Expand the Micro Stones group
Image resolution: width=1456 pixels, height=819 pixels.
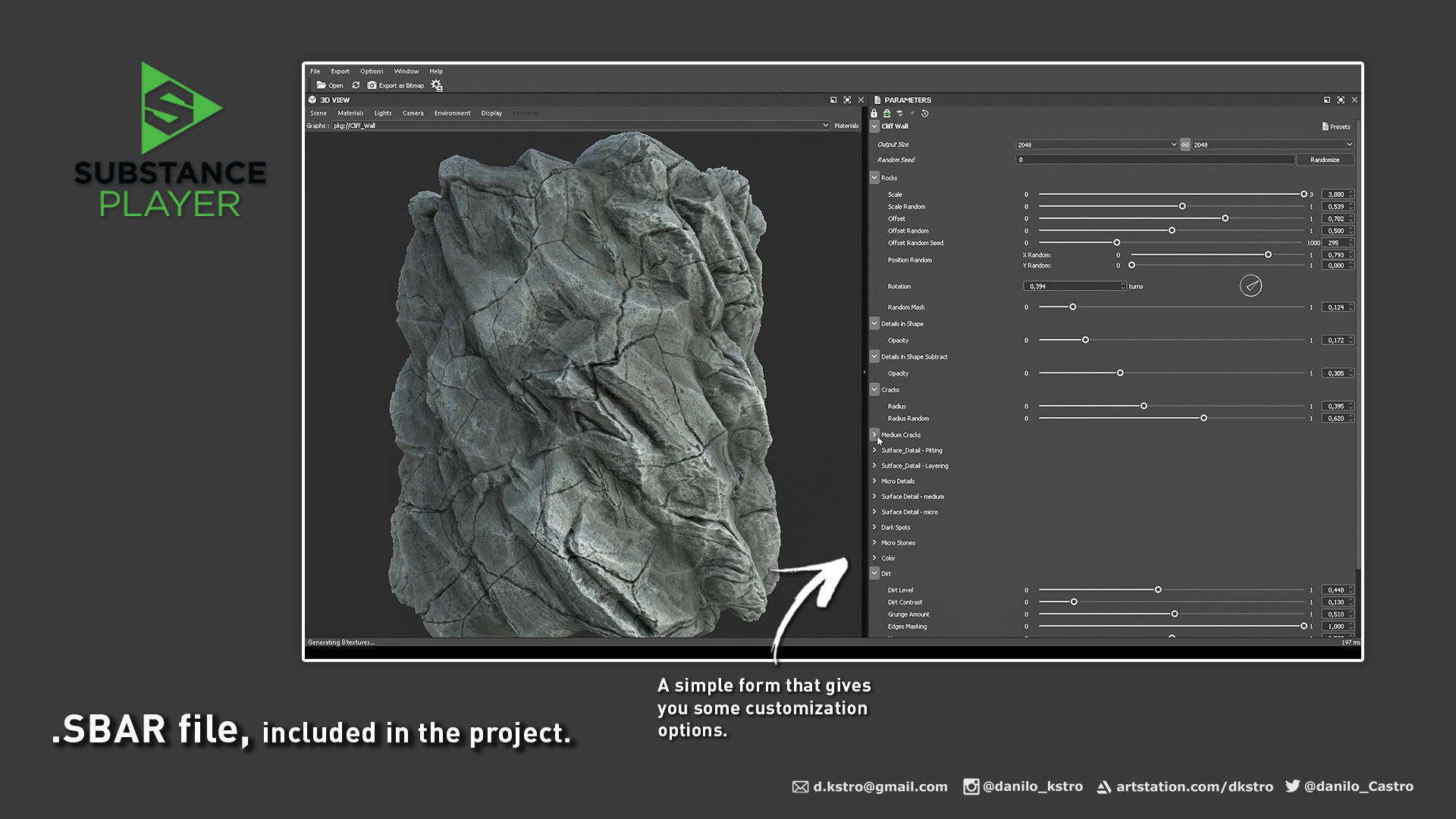coord(874,543)
